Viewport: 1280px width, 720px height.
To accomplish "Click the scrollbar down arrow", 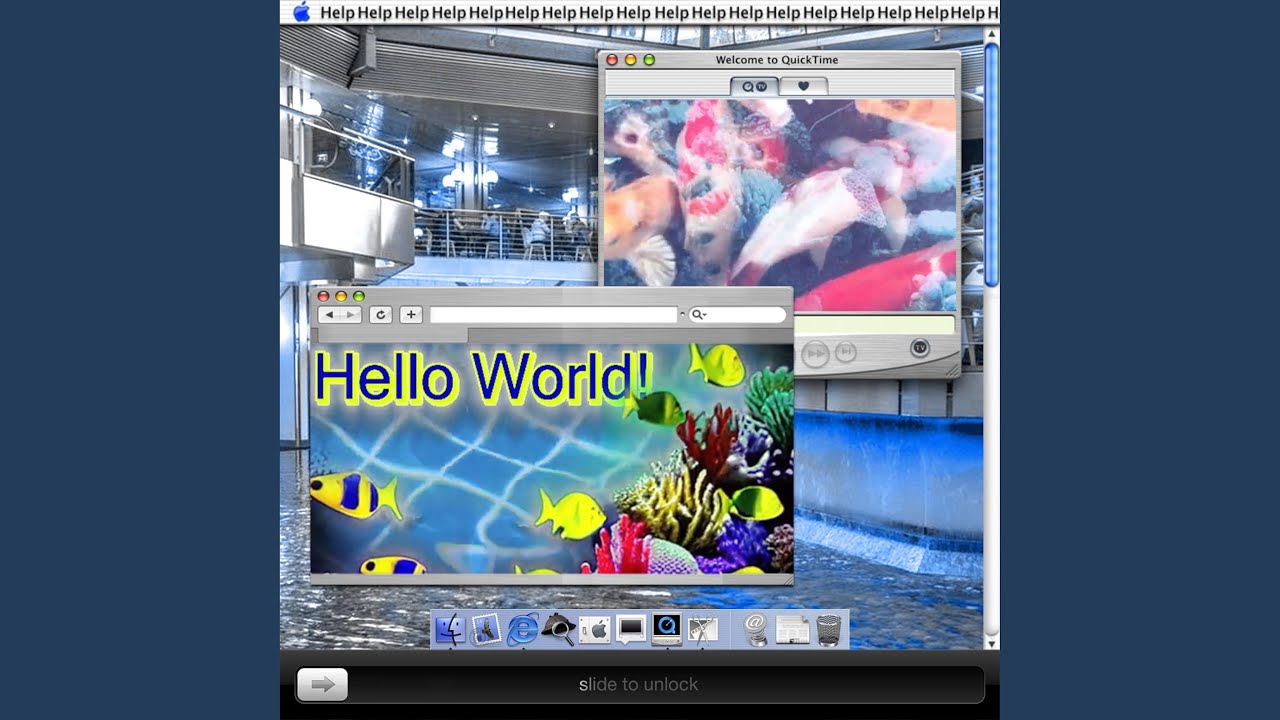I will pos(991,642).
